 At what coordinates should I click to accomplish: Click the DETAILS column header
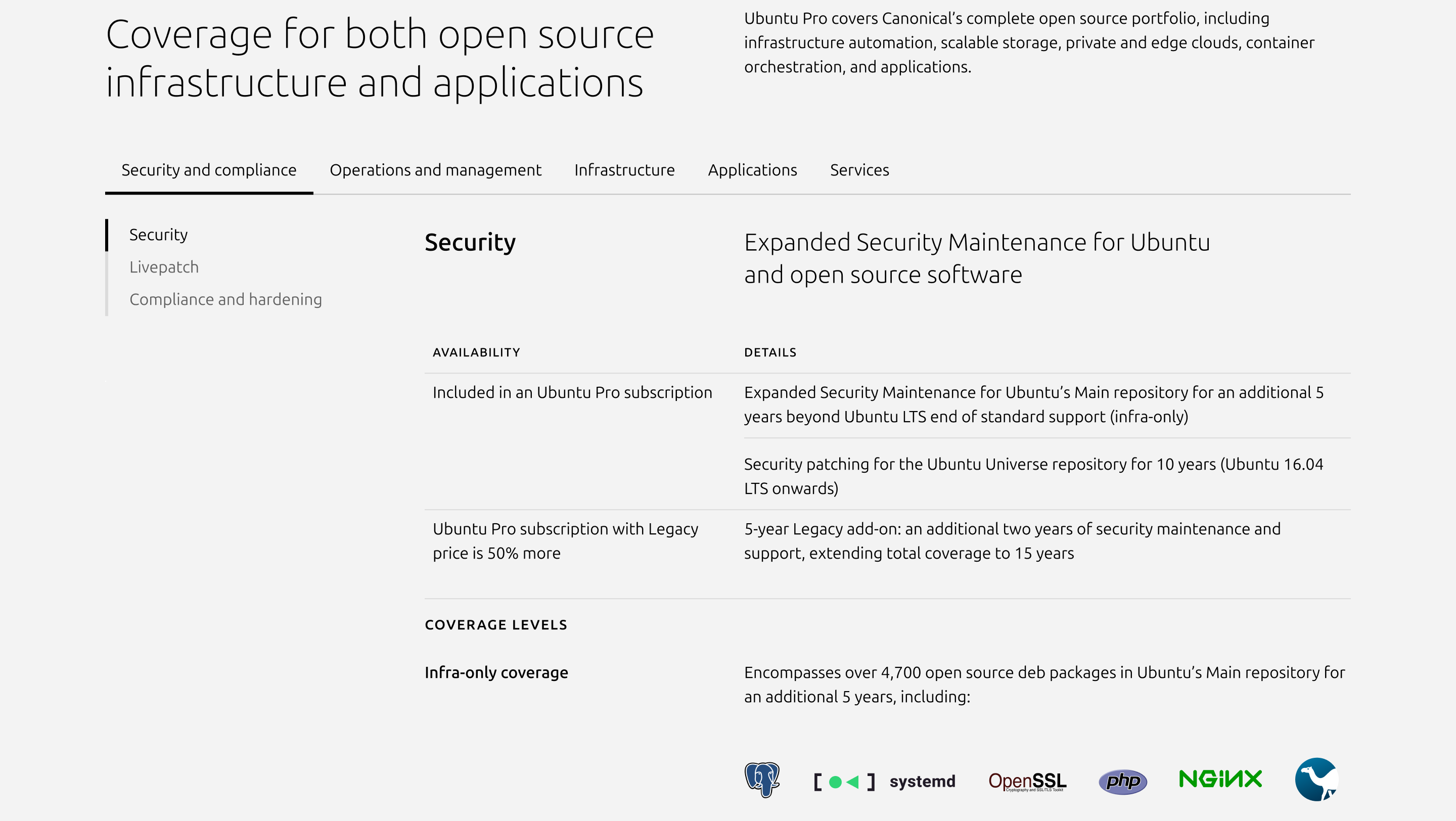(x=770, y=352)
